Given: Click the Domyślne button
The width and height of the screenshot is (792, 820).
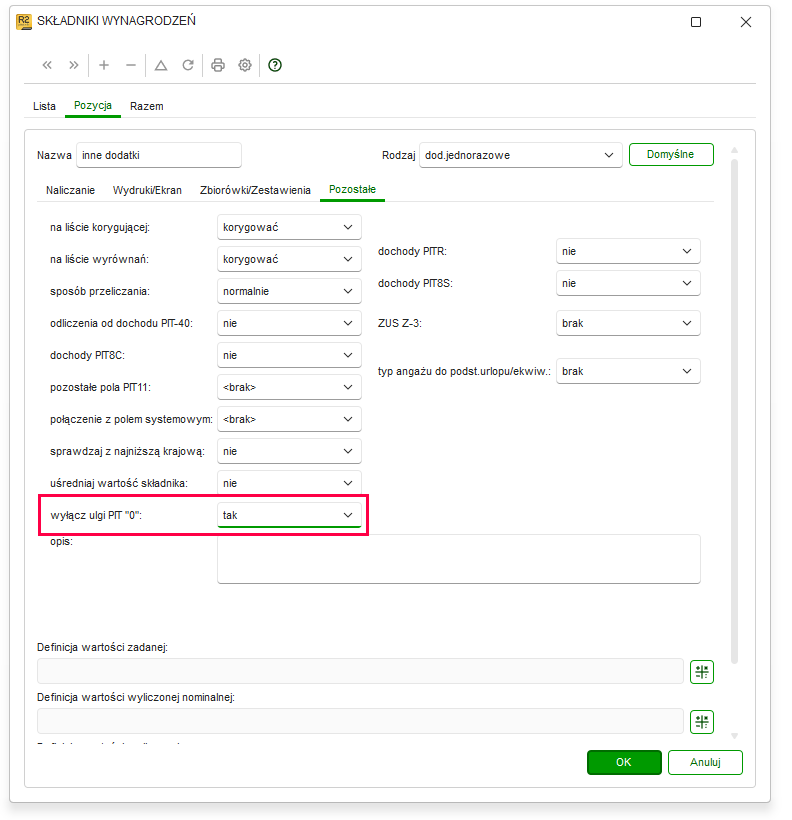Looking at the screenshot, I should coord(671,155).
